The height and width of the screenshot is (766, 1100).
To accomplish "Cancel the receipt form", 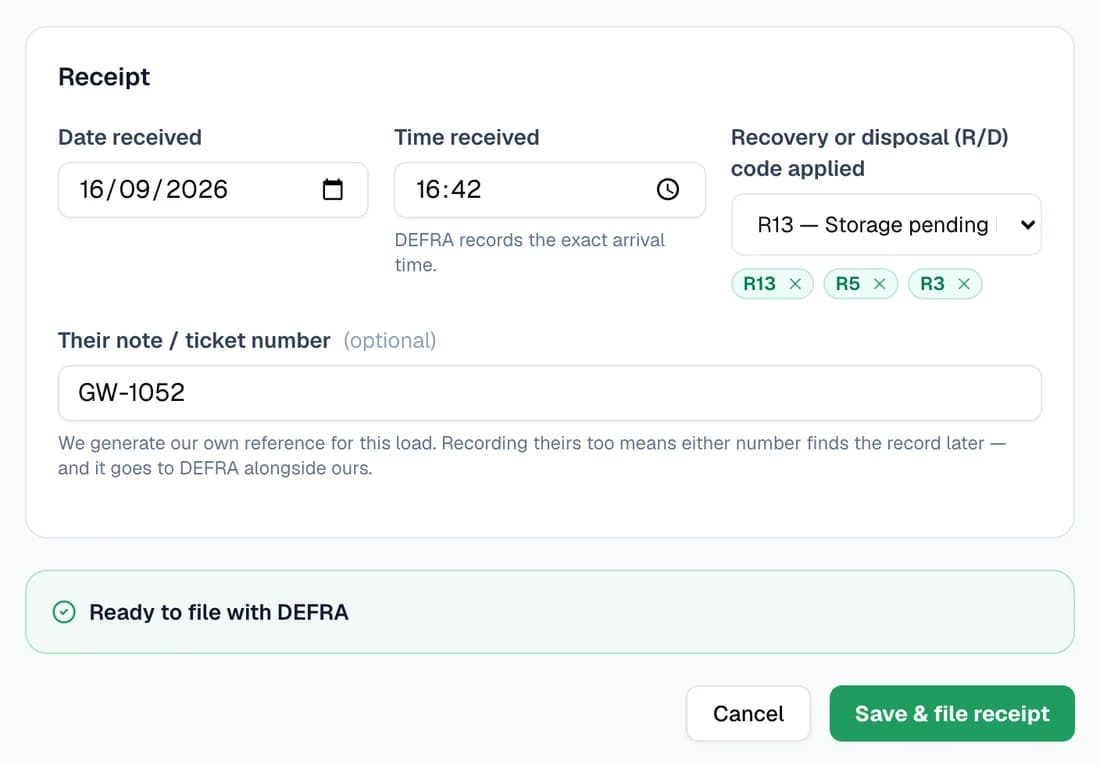I will pos(748,713).
